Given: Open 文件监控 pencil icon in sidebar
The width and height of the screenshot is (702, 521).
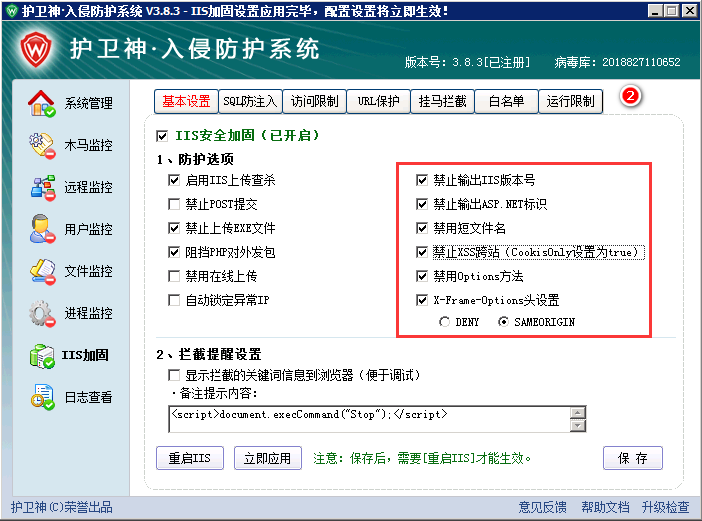Looking at the screenshot, I should [x=43, y=271].
